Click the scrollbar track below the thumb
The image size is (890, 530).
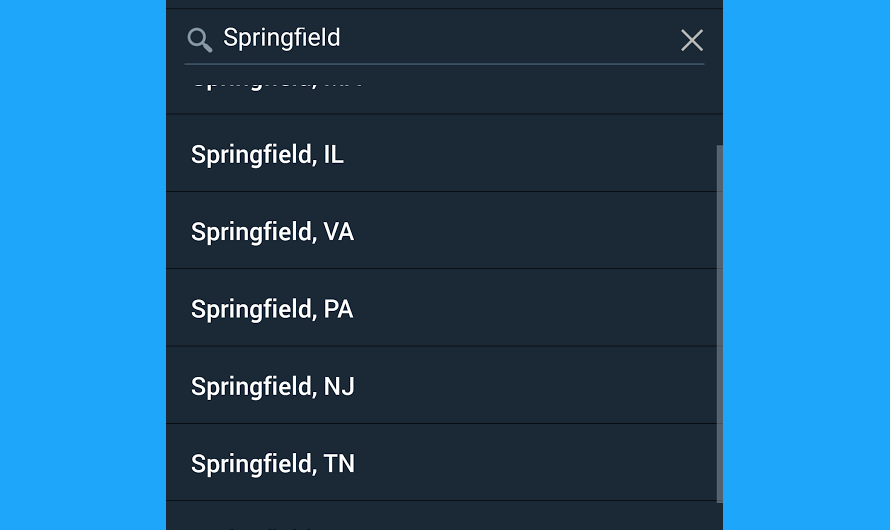point(720,516)
